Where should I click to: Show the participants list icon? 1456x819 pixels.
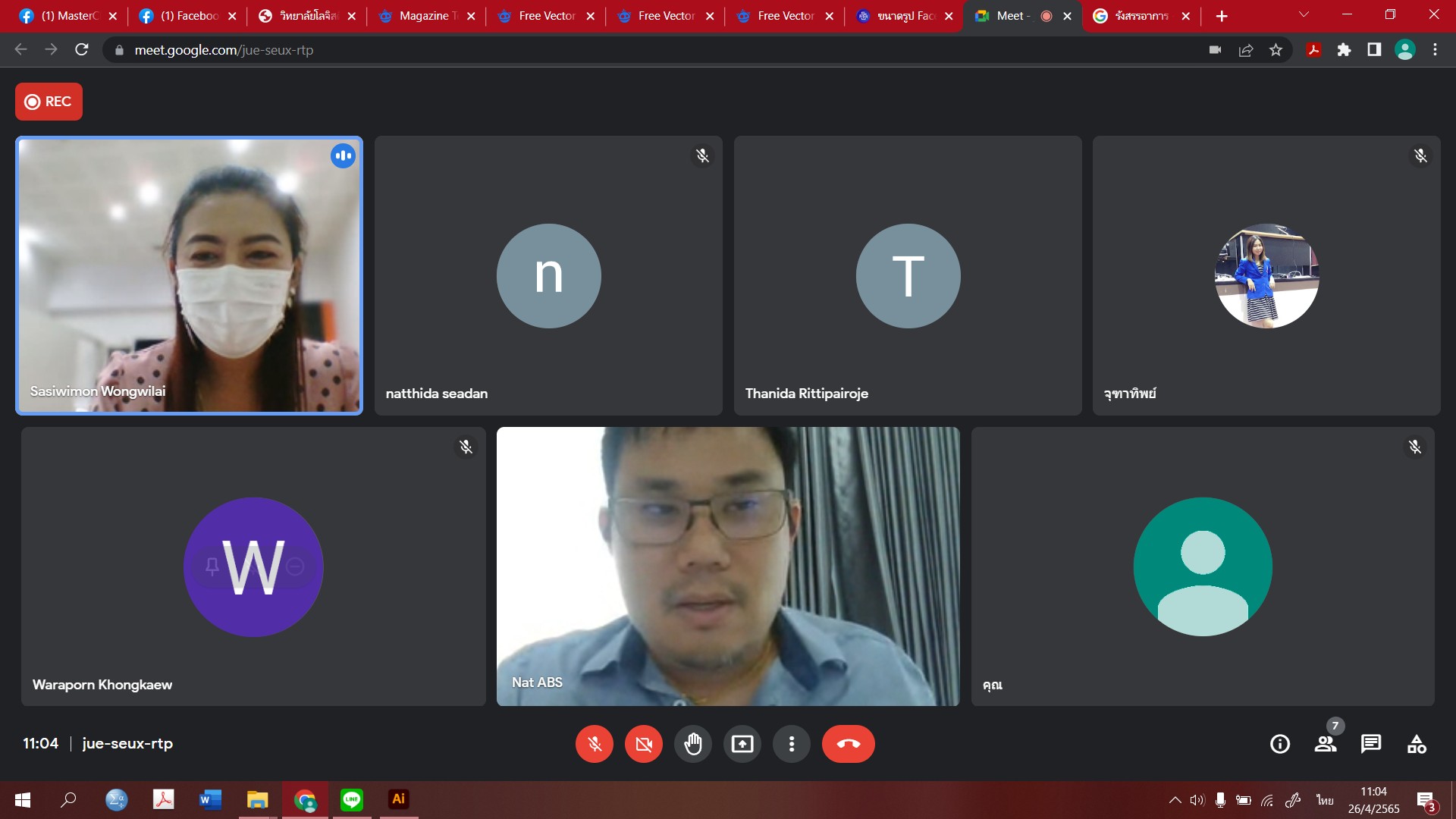point(1325,744)
